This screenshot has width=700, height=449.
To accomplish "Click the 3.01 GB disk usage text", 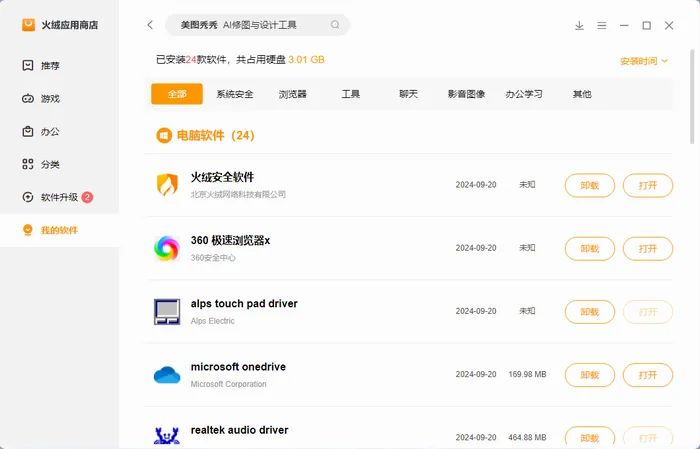I will point(306,60).
